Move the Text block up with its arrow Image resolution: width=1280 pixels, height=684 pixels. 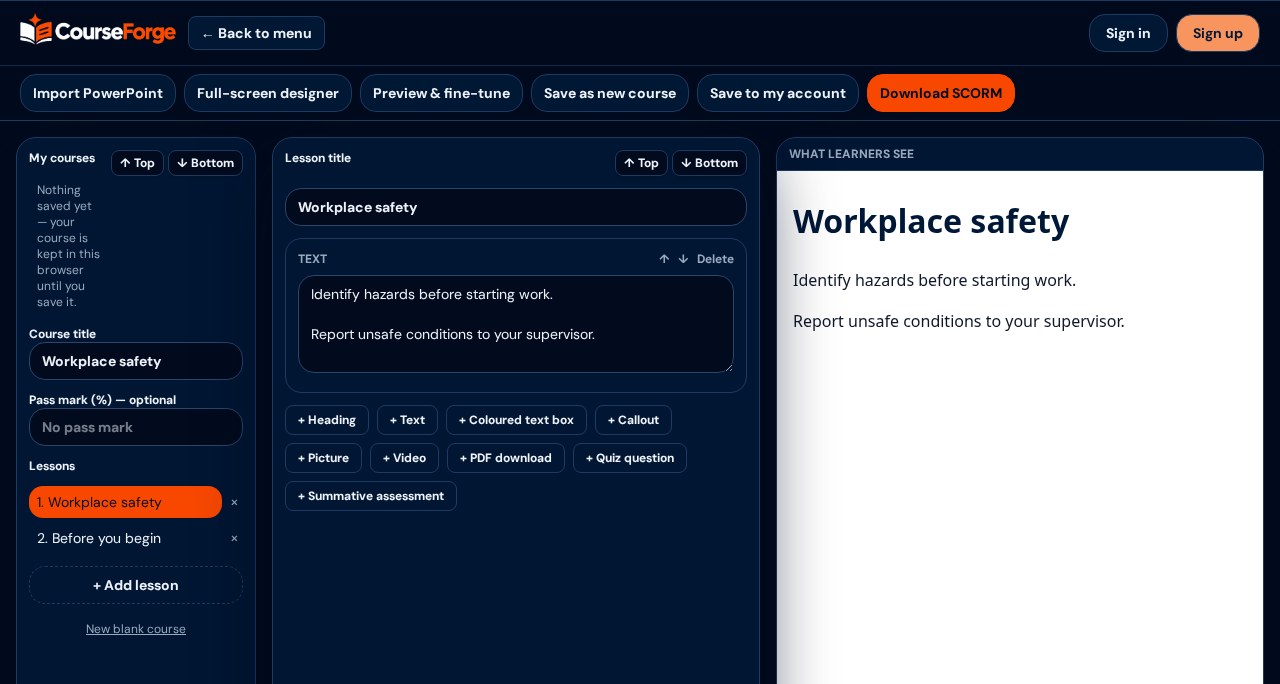tap(664, 259)
